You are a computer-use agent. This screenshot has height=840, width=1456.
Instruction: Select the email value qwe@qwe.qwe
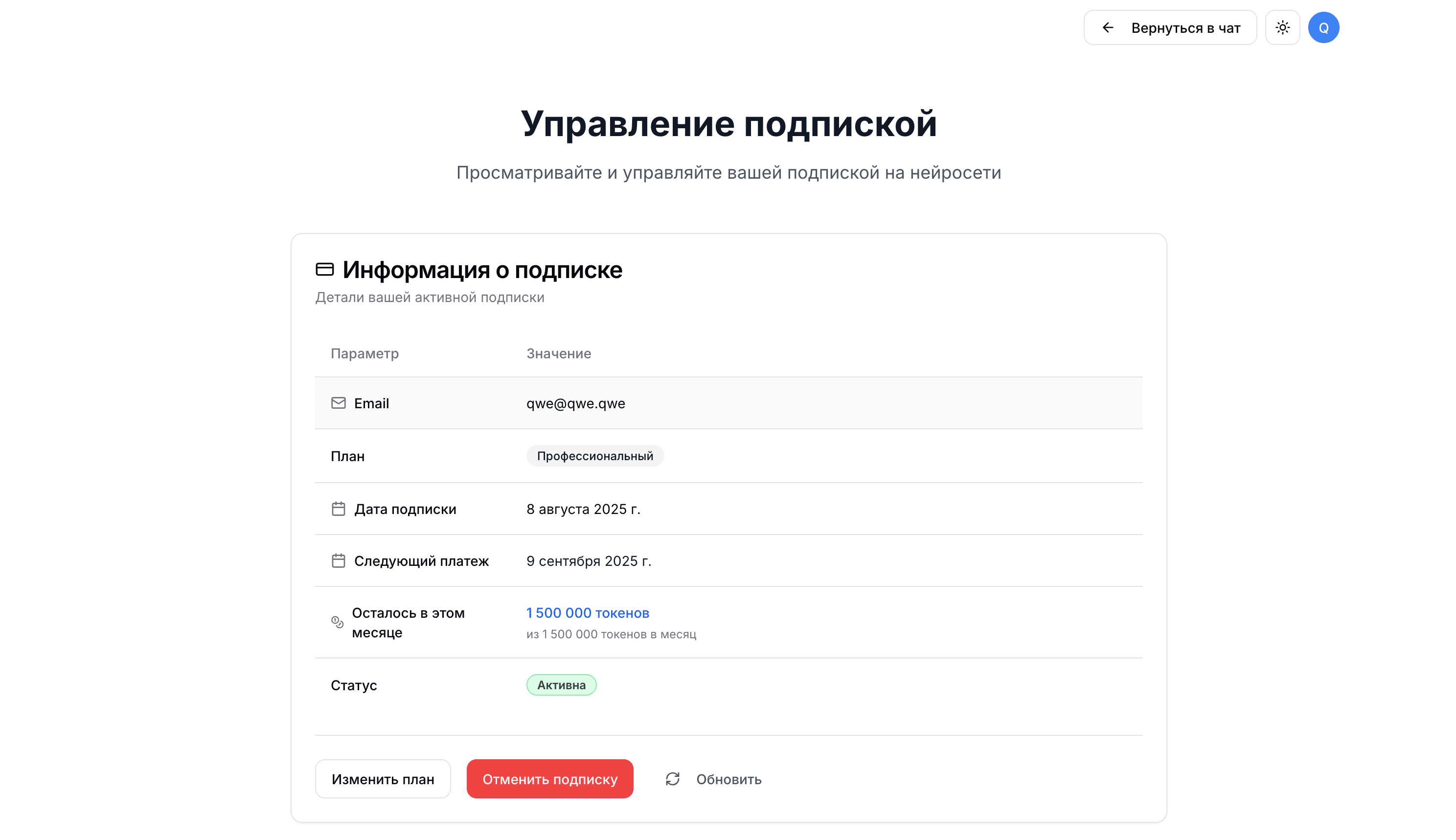coord(575,403)
